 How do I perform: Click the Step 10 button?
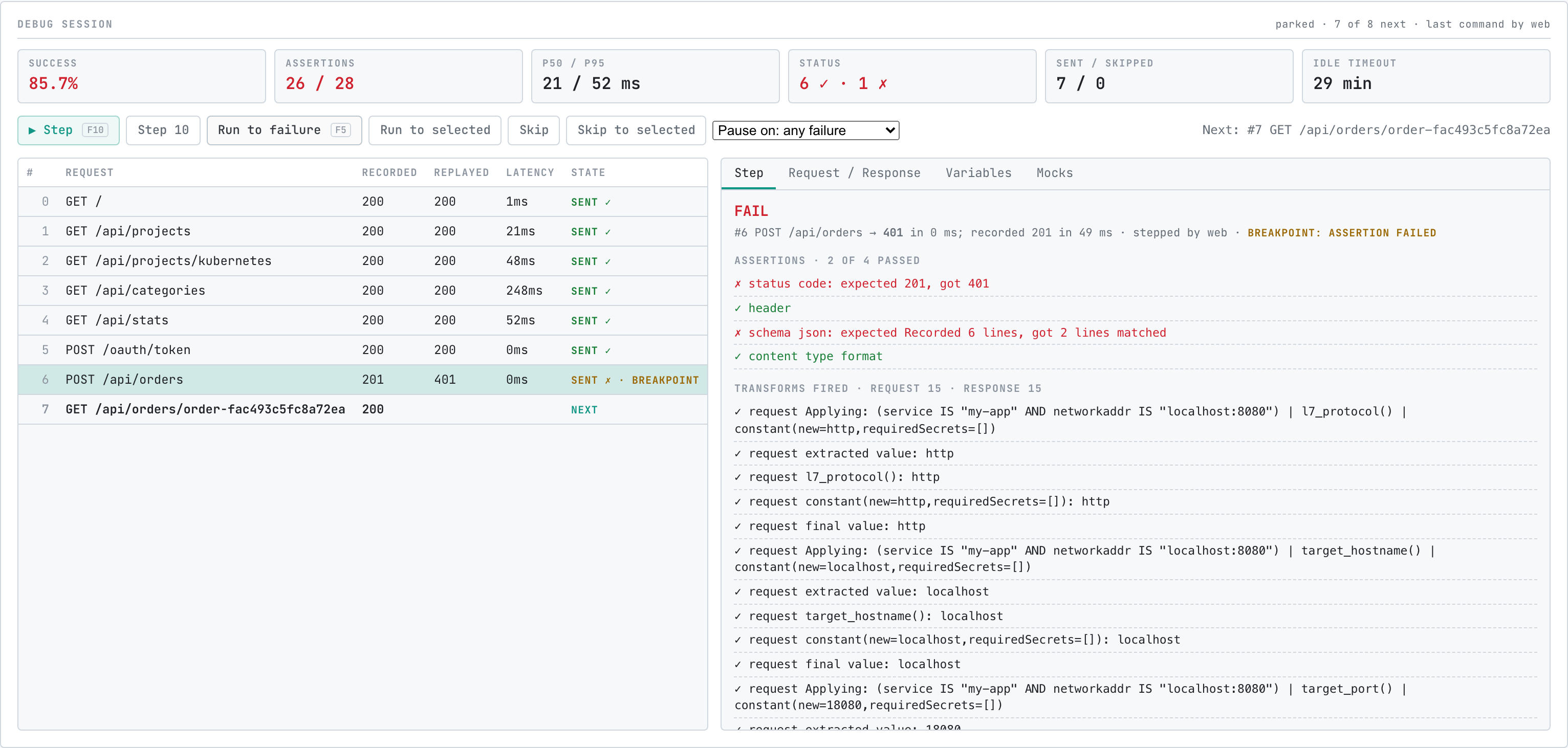tap(163, 130)
